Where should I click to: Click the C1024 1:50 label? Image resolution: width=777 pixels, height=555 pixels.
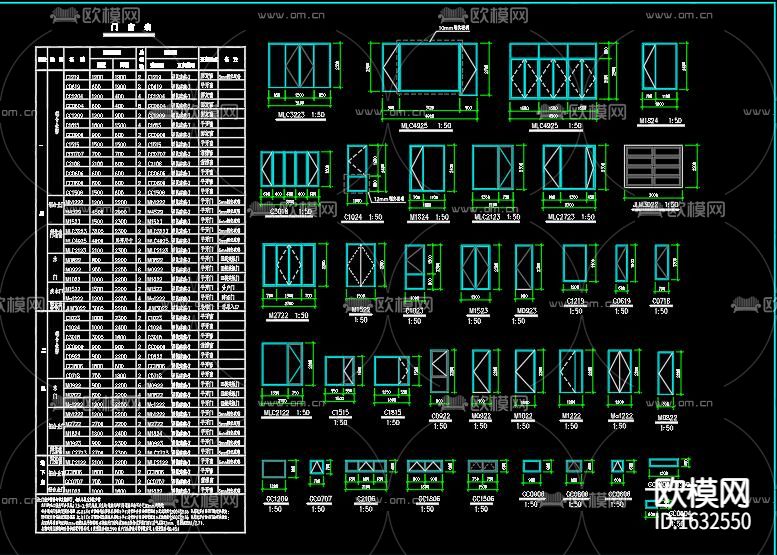pos(363,217)
